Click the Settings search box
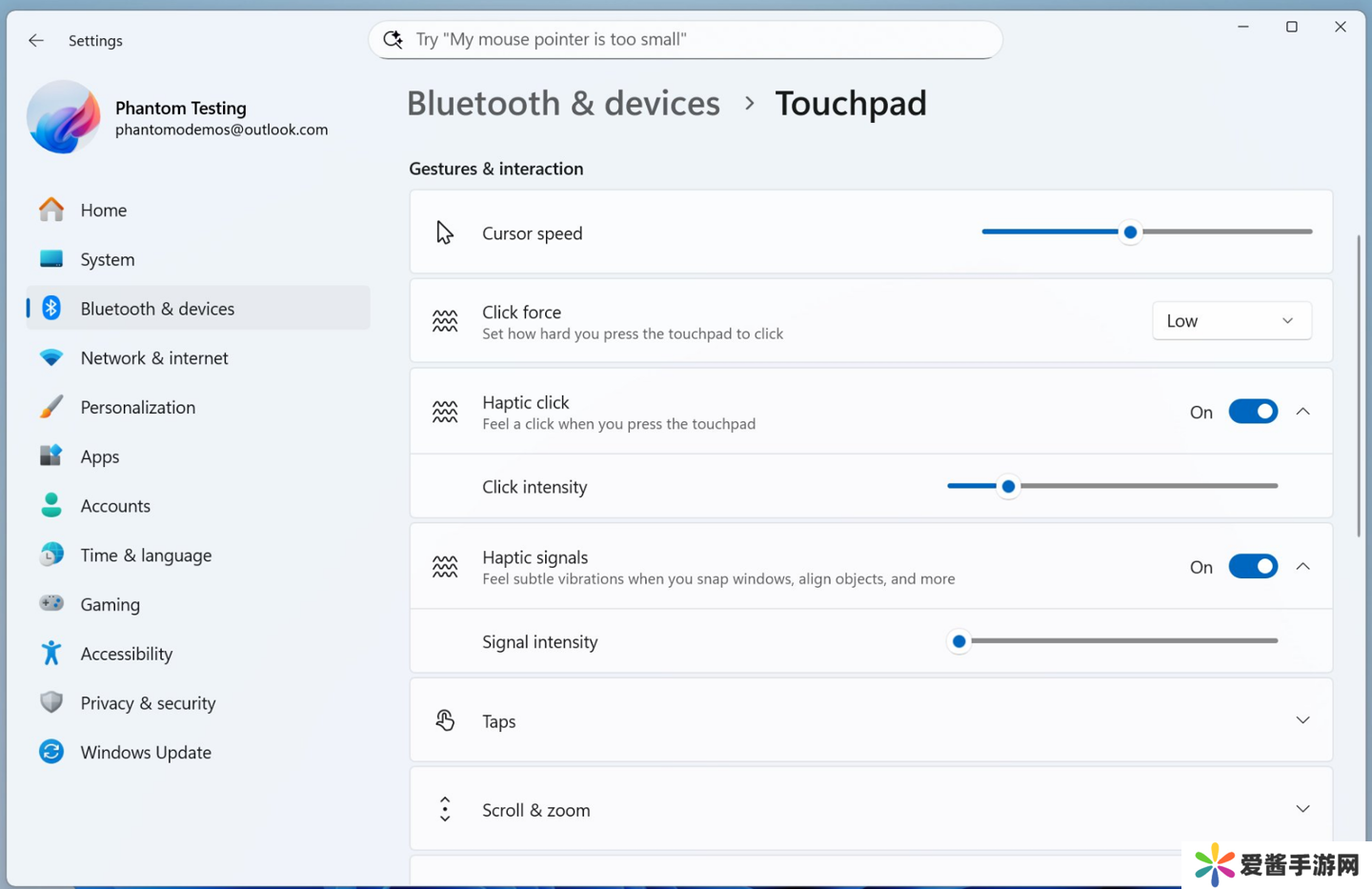This screenshot has height=889, width=1372. point(684,40)
